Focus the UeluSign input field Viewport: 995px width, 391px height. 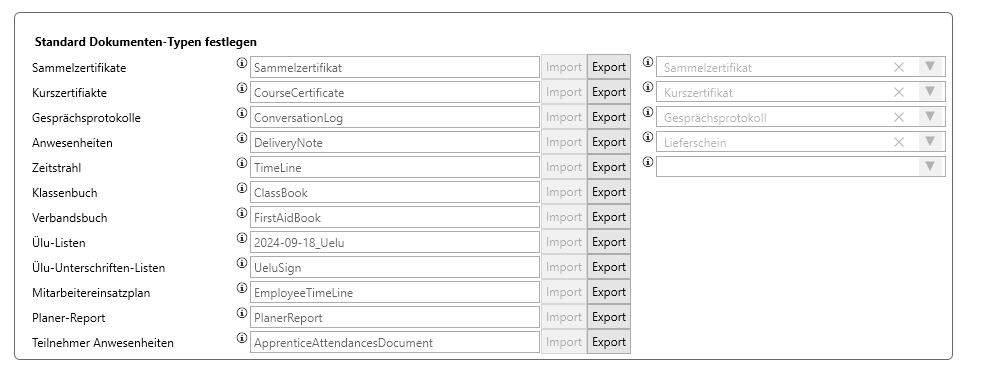395,268
